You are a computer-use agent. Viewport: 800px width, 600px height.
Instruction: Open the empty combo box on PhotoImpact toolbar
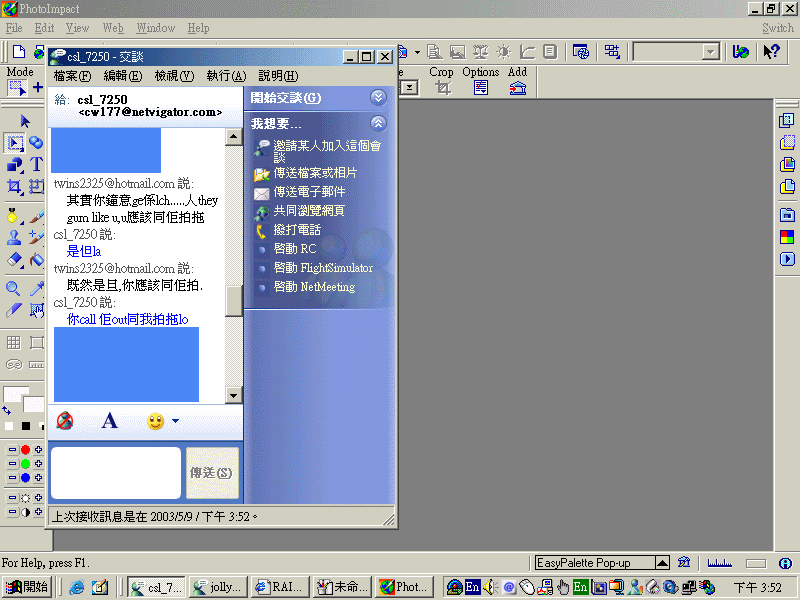(676, 52)
